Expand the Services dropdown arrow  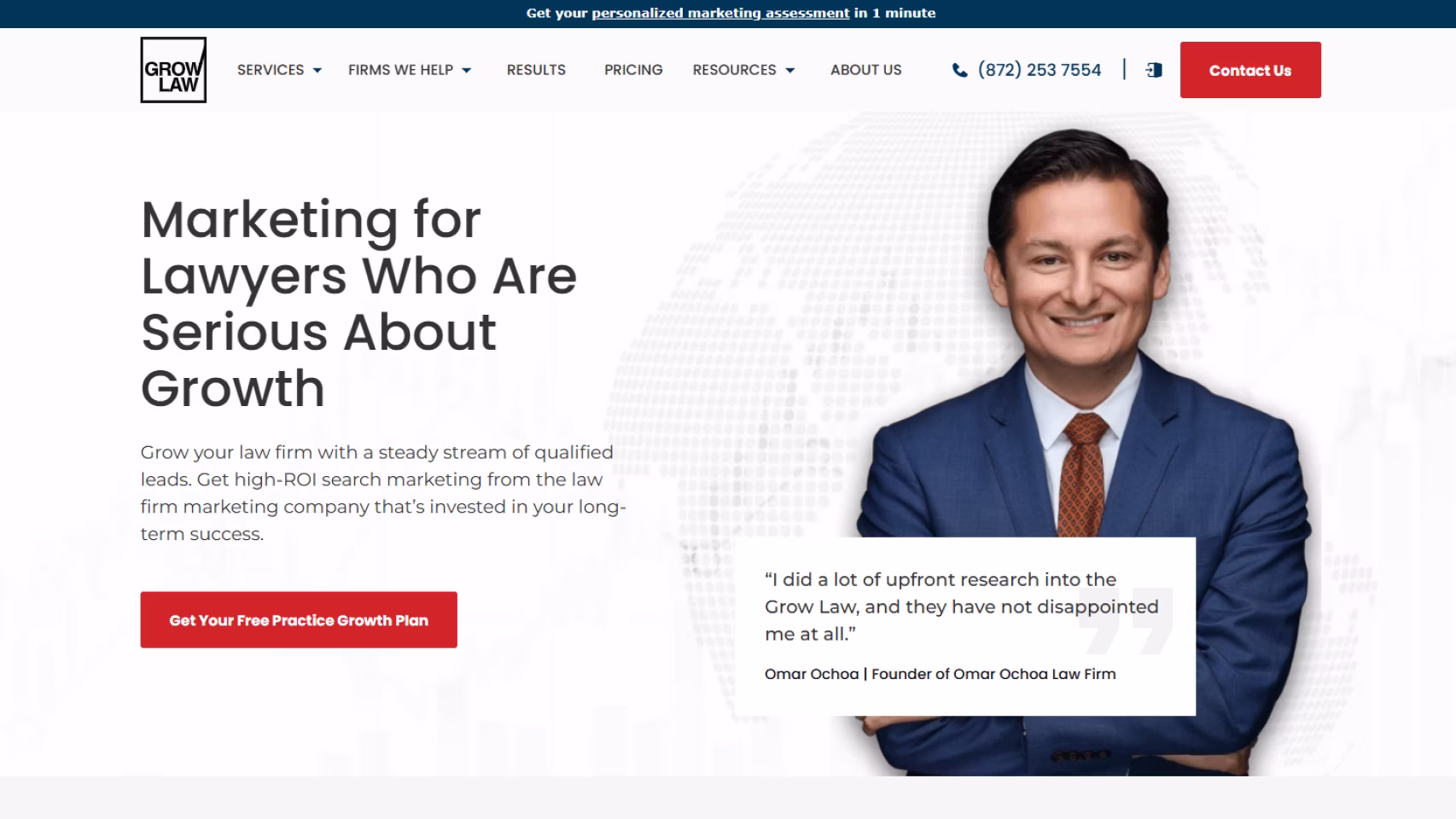click(317, 71)
